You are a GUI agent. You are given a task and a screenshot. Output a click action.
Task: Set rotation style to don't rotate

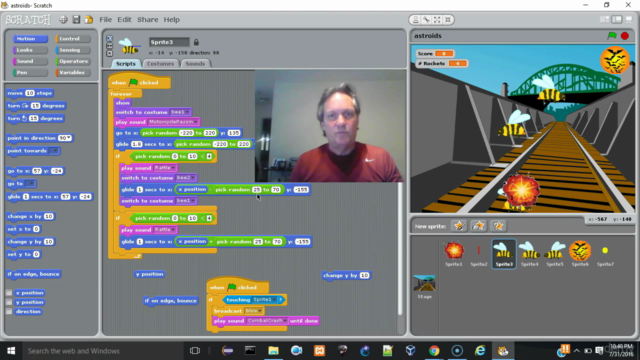(109, 53)
